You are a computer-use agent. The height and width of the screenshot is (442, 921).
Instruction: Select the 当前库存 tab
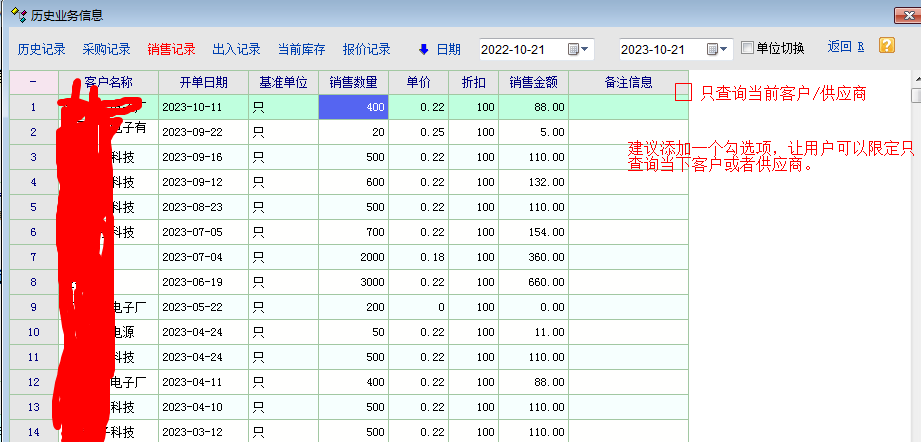tap(302, 49)
